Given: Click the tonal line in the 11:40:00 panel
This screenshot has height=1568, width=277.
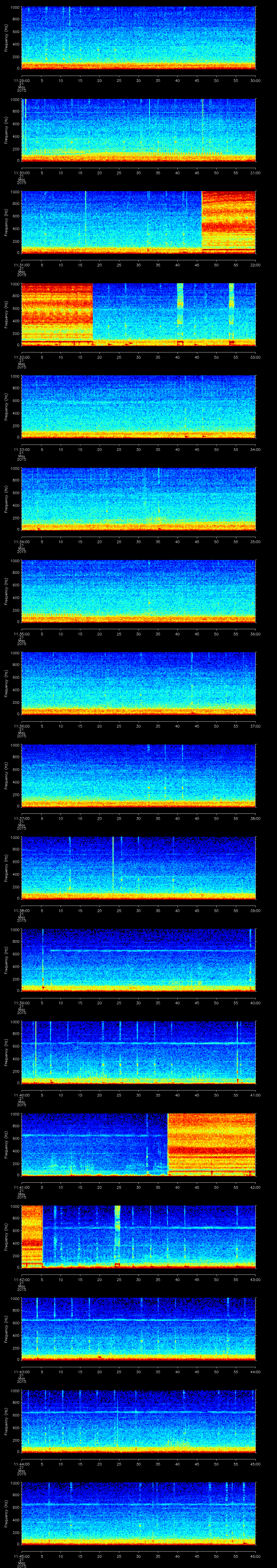Looking at the screenshot, I should point(139,1043).
